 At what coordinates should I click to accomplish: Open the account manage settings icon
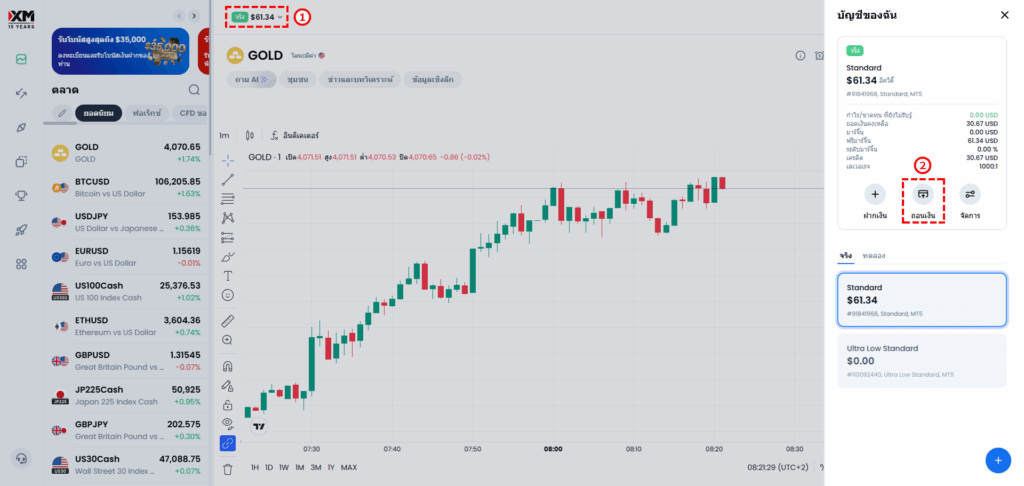pos(969,194)
